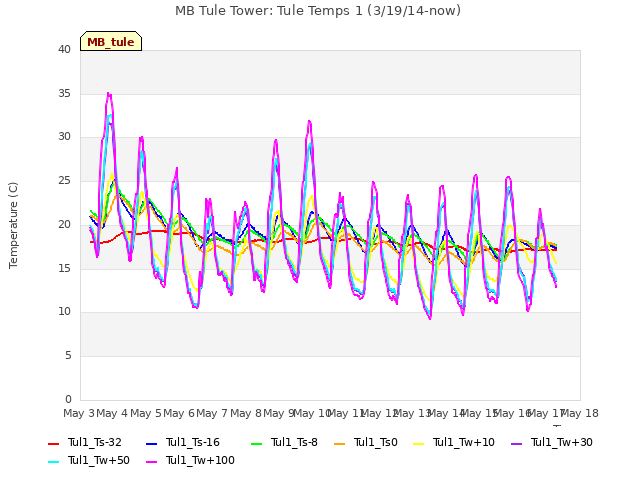The height and width of the screenshot is (480, 640).
Task: Select the Tul1_Ts-8 legend label
Action: 294,442
